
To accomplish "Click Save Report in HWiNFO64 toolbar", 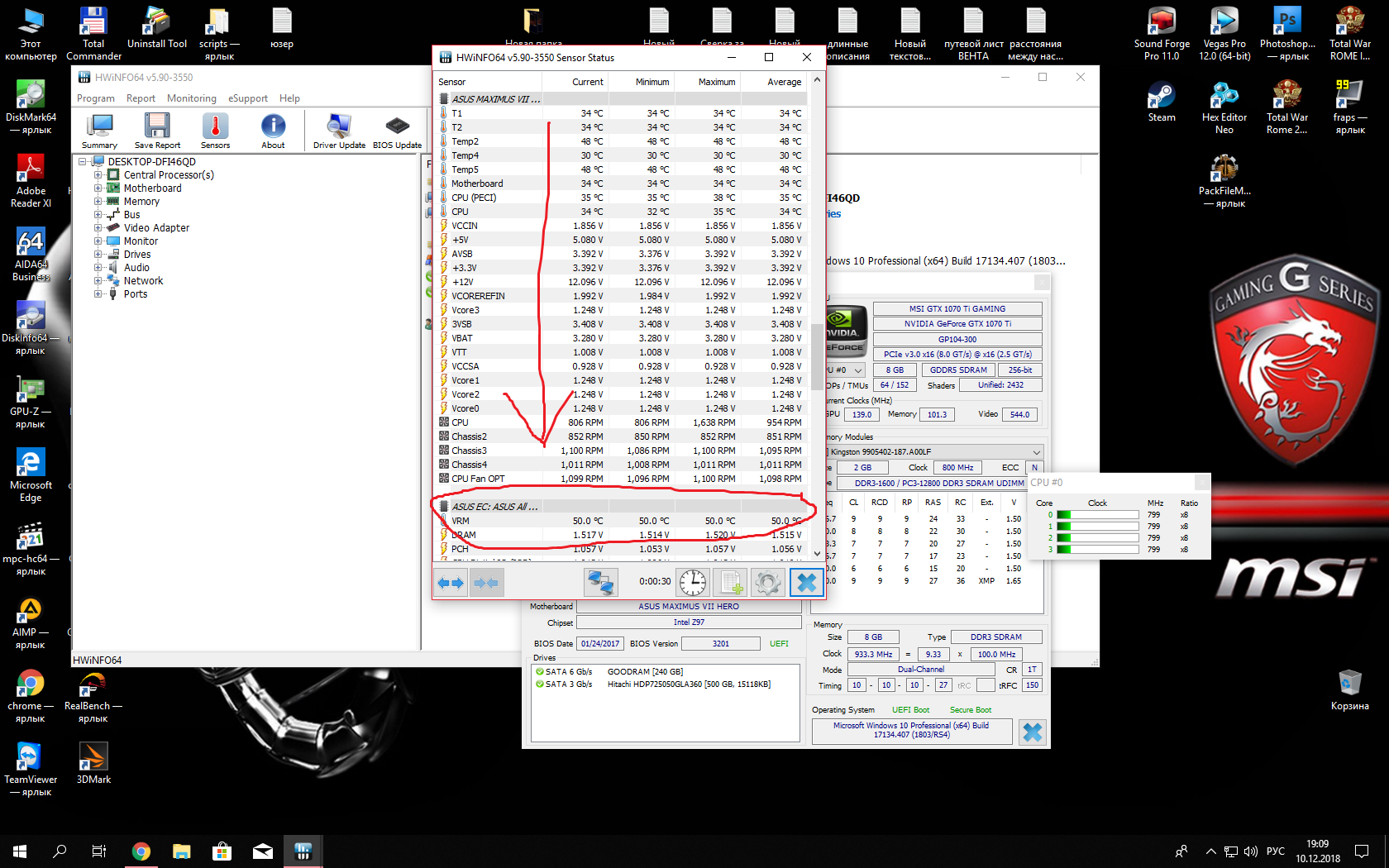I will coord(157,131).
